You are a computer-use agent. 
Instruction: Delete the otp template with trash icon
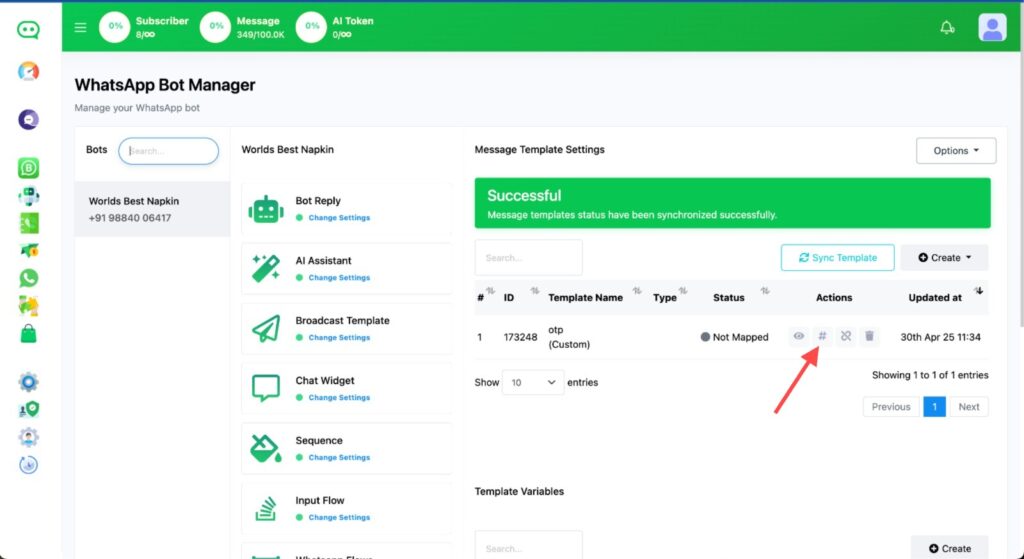pyautogui.click(x=869, y=336)
